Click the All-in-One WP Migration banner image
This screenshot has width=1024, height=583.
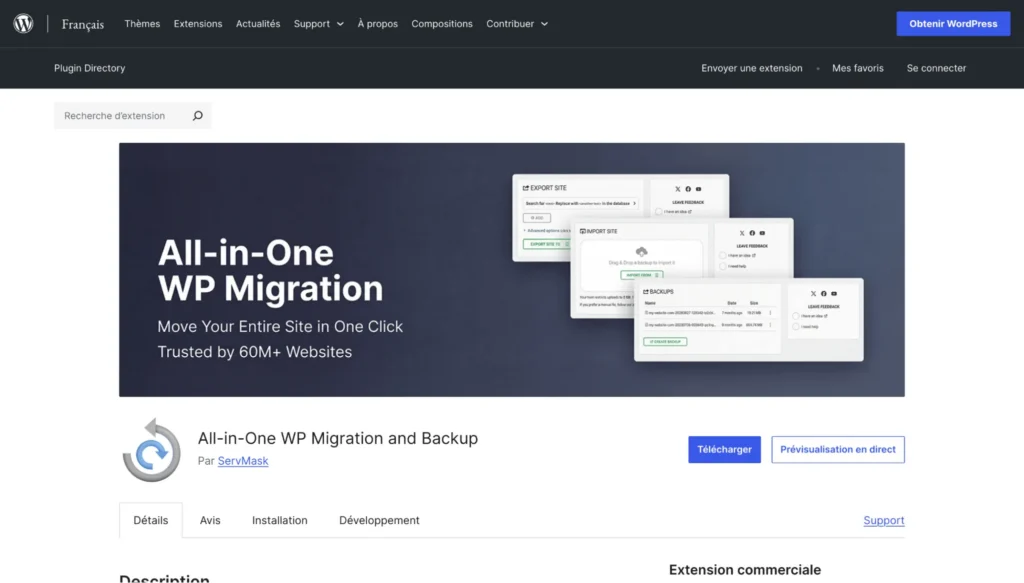point(512,270)
